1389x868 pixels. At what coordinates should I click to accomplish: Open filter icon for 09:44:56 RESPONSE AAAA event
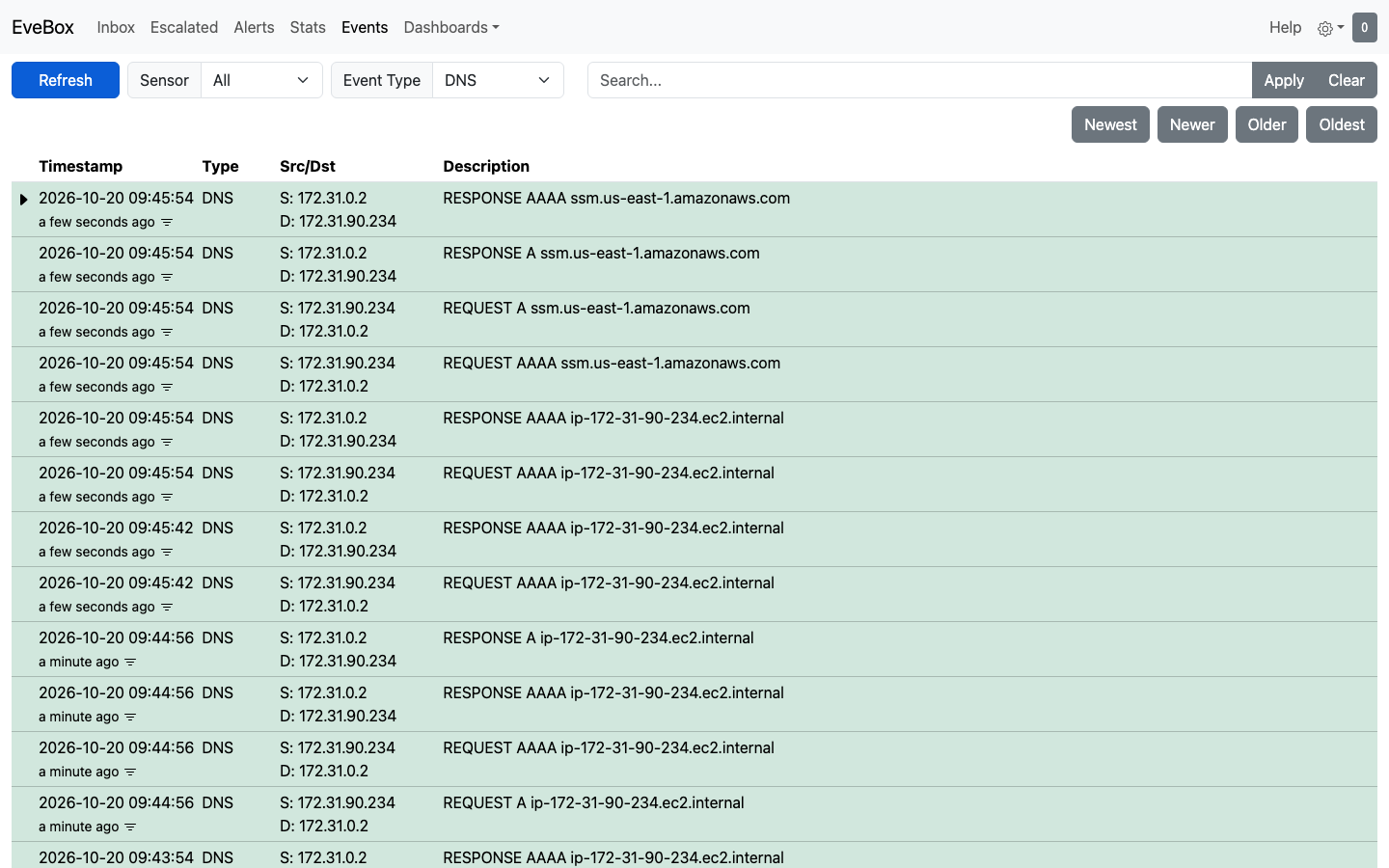[x=131, y=718]
